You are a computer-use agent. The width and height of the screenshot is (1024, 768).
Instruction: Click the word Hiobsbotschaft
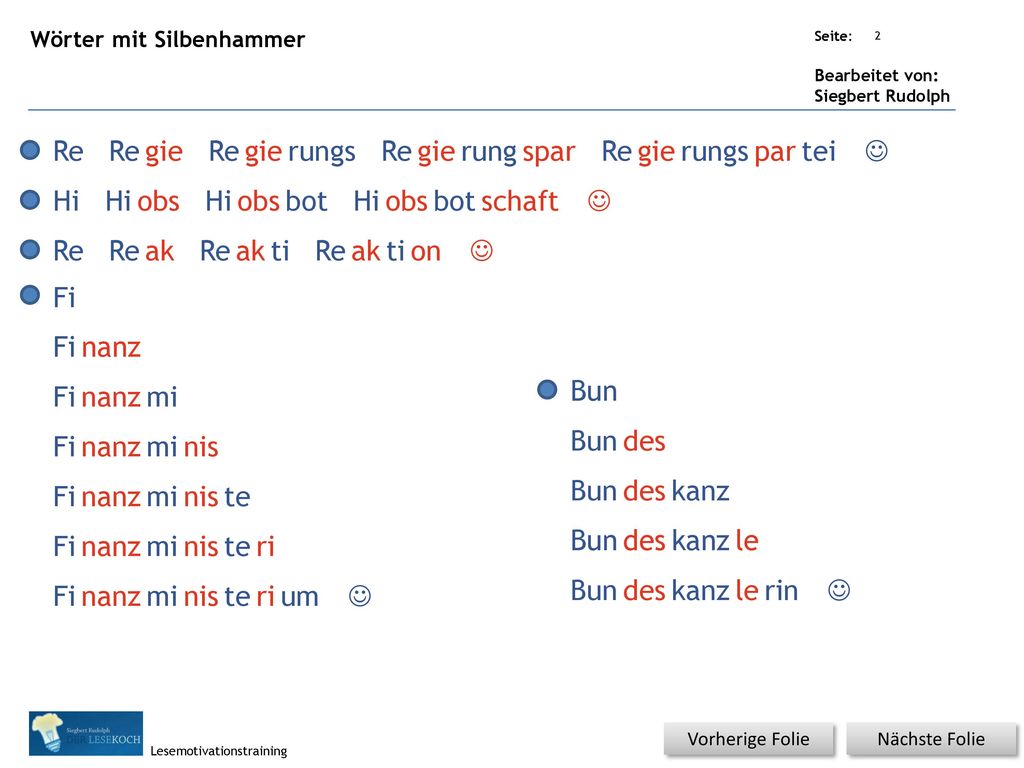click(x=456, y=201)
